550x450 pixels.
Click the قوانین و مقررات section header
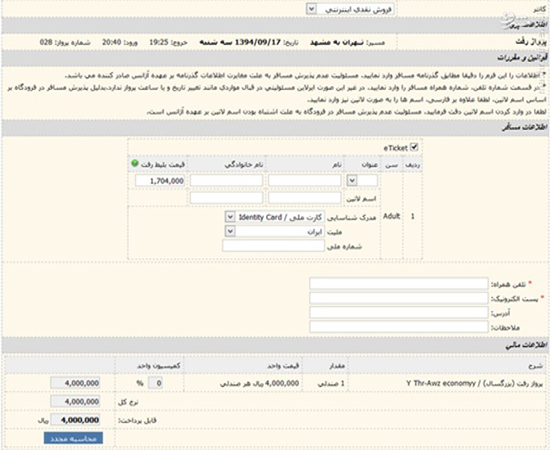(x=521, y=58)
